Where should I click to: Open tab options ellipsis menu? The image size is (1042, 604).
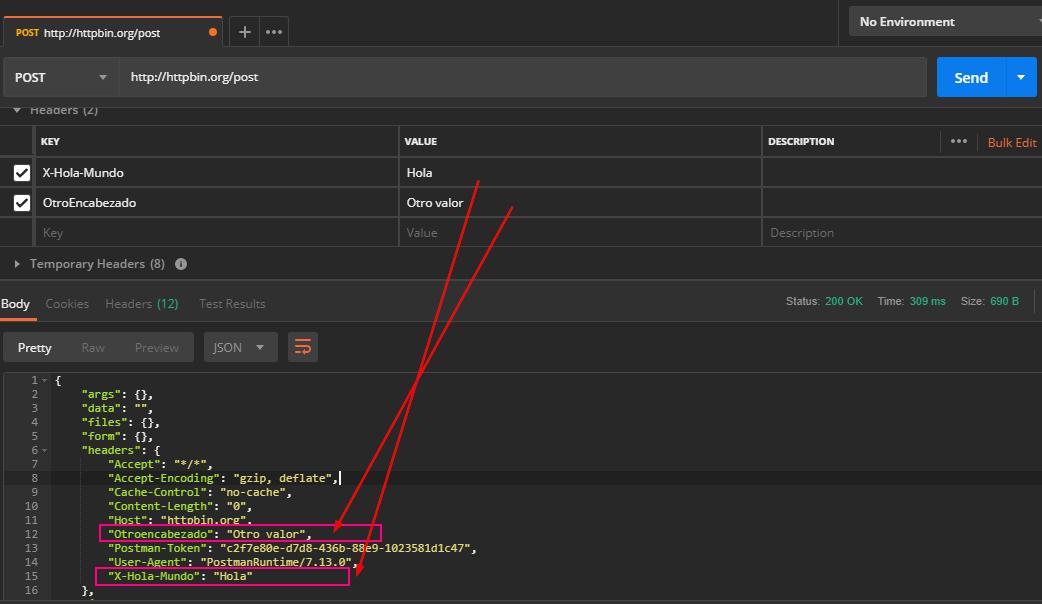click(x=274, y=32)
